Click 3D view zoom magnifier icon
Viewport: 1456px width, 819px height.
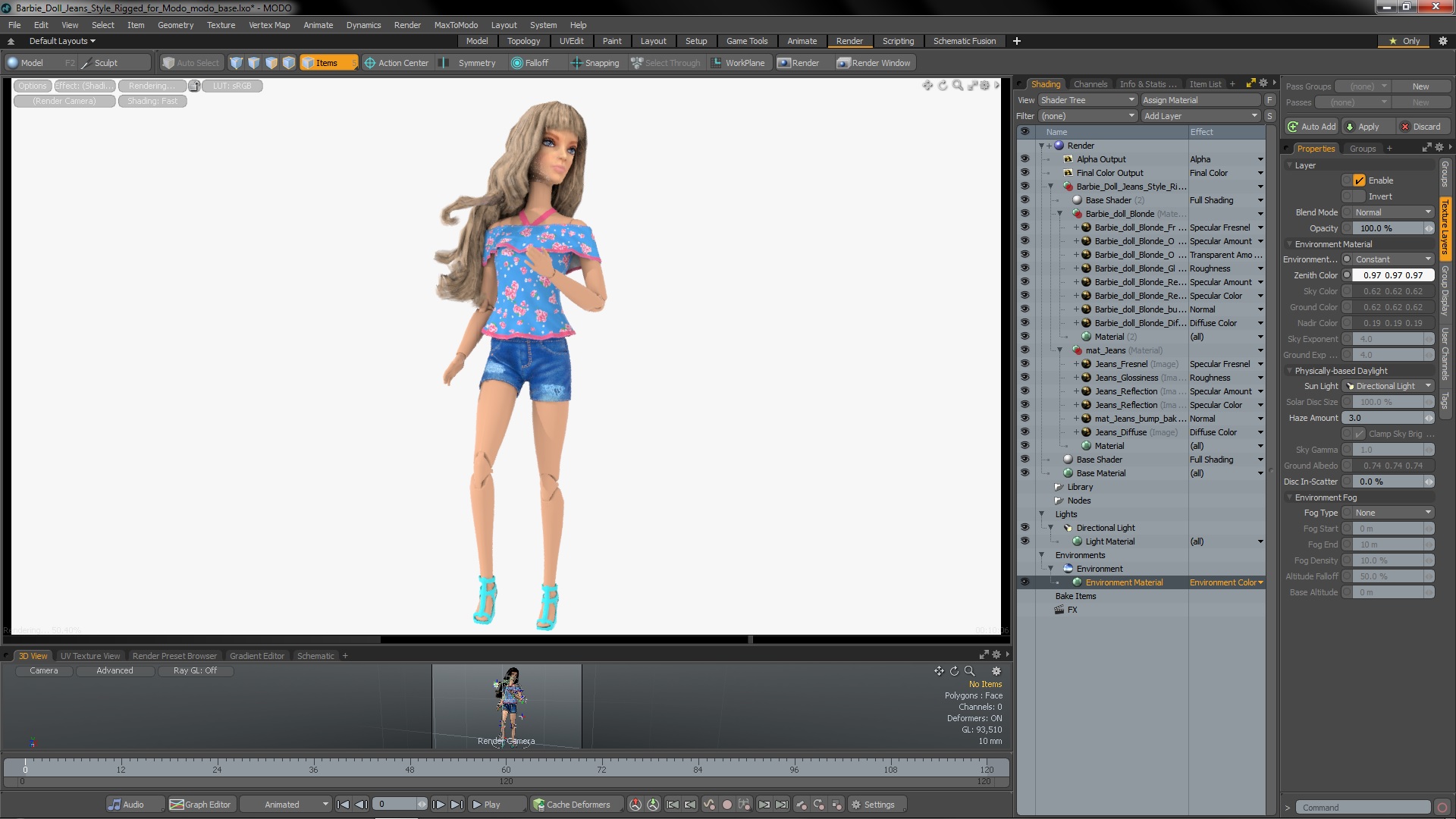(969, 671)
